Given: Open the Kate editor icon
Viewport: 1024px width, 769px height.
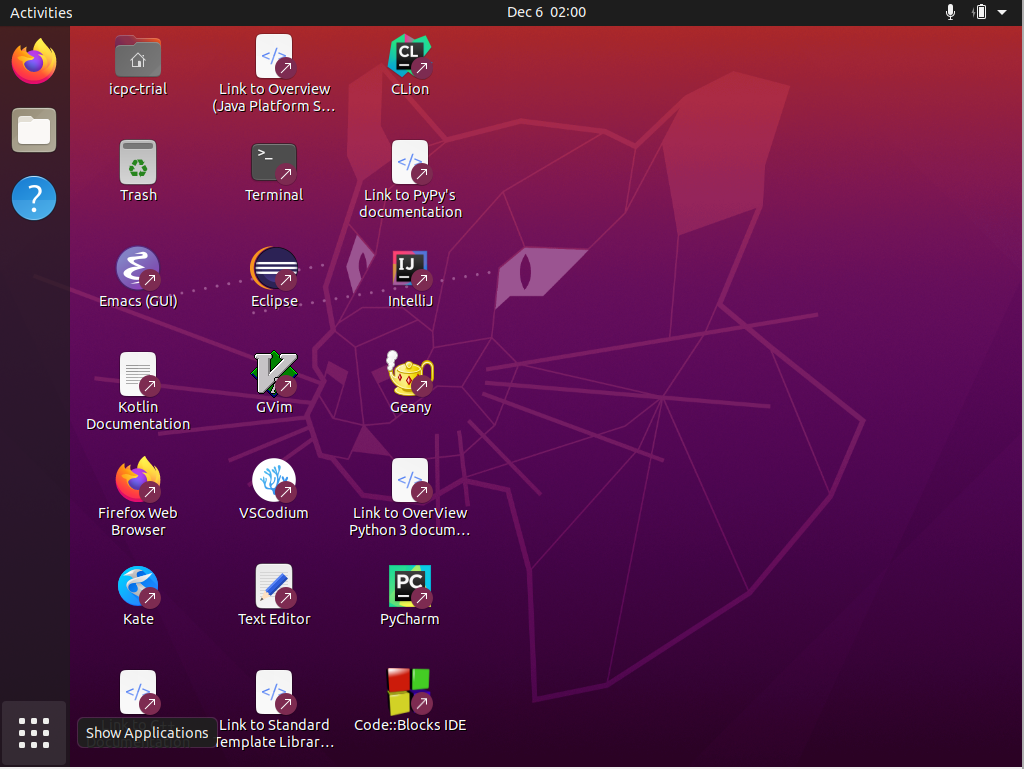Looking at the screenshot, I should click(138, 586).
